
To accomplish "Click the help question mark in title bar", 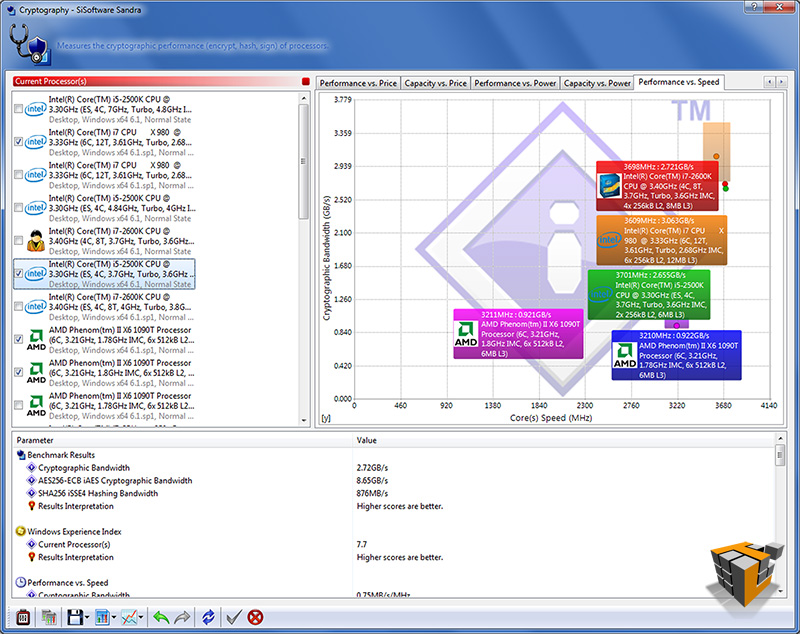I will 754,6.
